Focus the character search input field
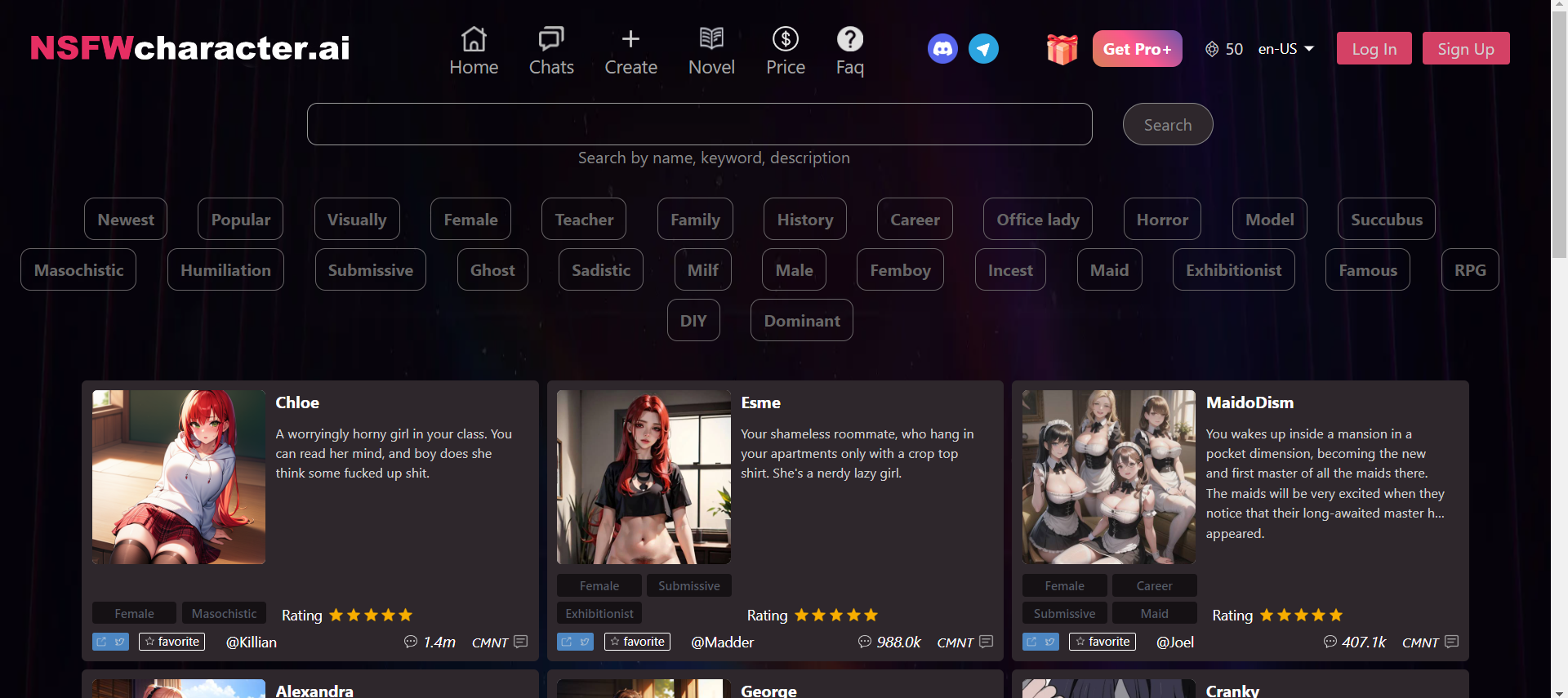The width and height of the screenshot is (1568, 698). [x=700, y=124]
